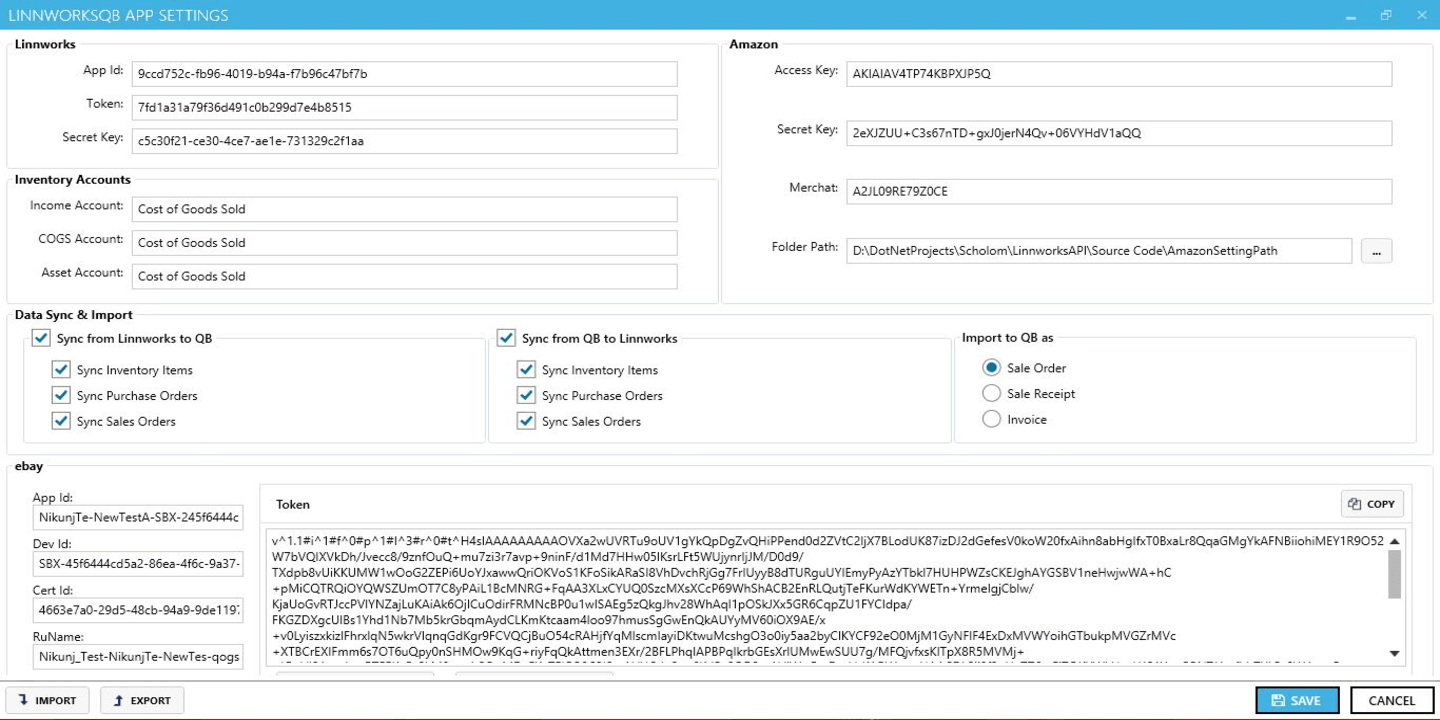
Task: Uncheck Linnworks to QB Sync Sales Orders
Action: coord(61,421)
